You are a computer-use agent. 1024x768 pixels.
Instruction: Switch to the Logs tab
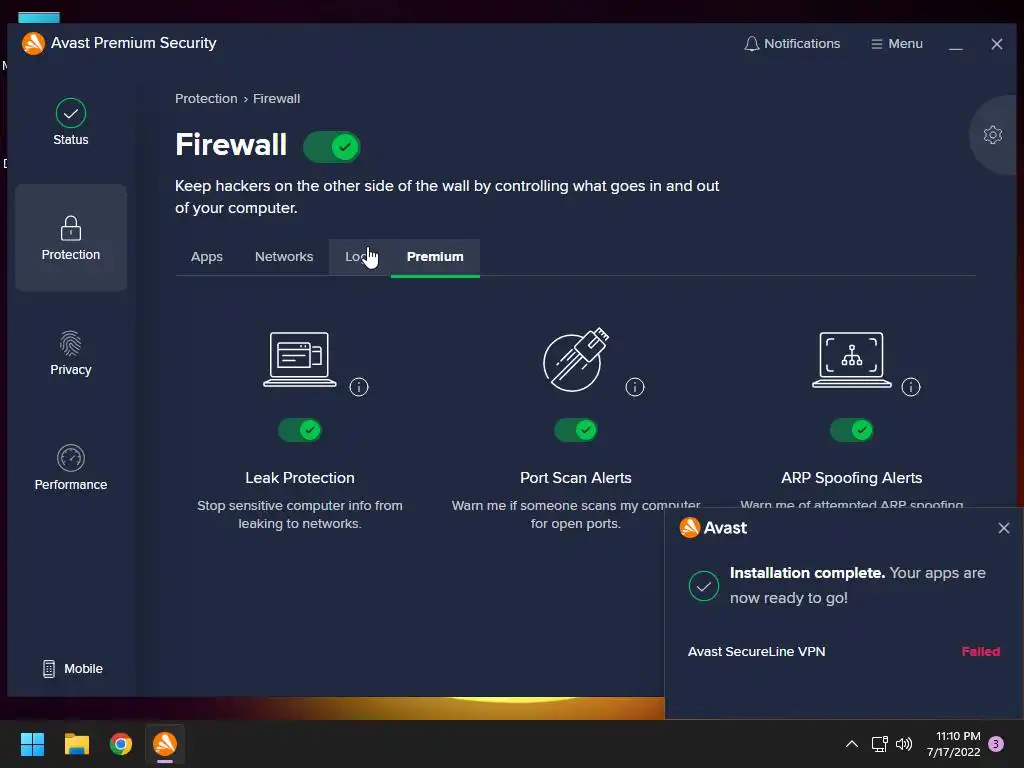359,257
